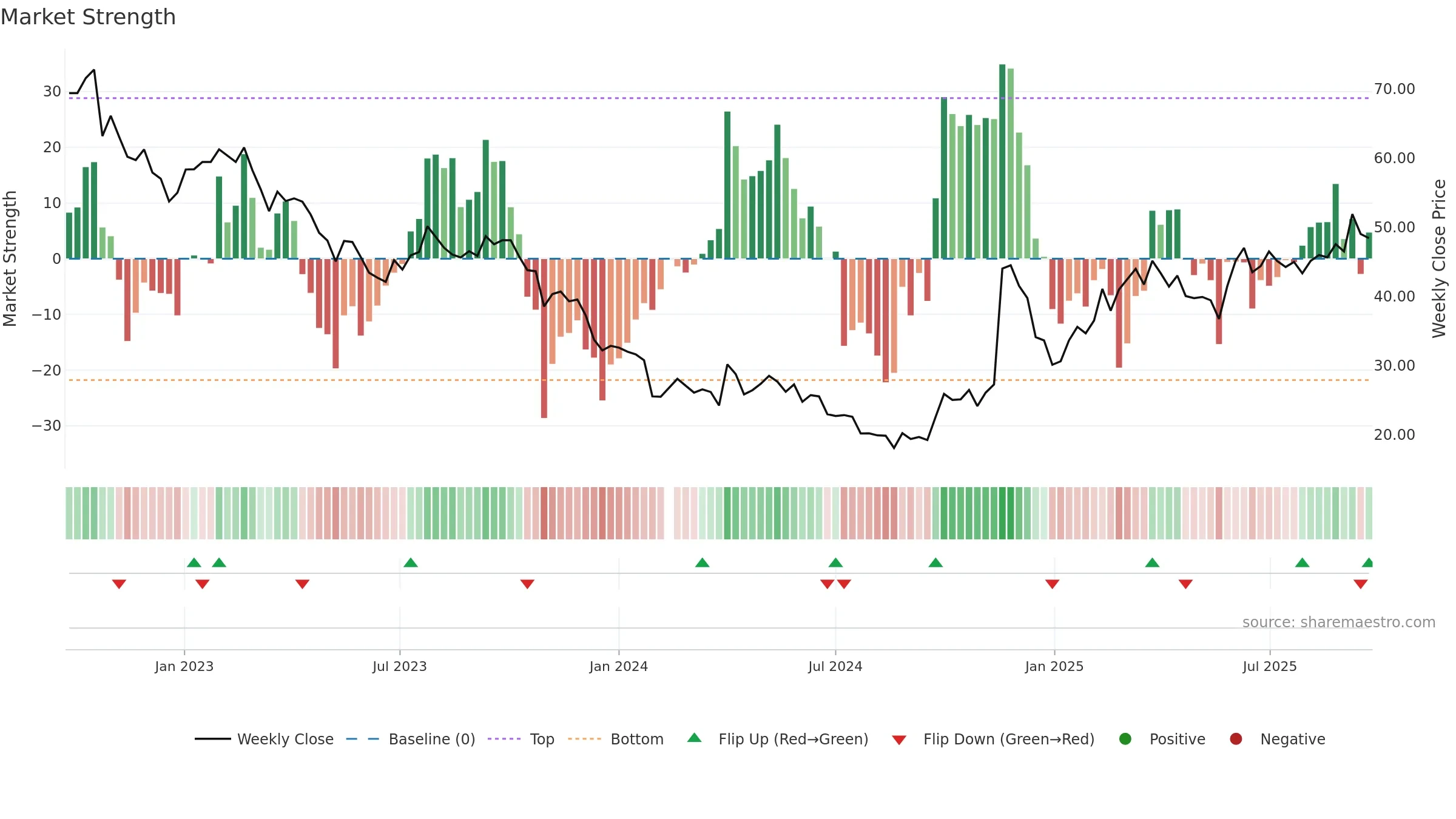Click the darkest red cell in the heatmap strip
1456x819 pixels.
tap(544, 513)
